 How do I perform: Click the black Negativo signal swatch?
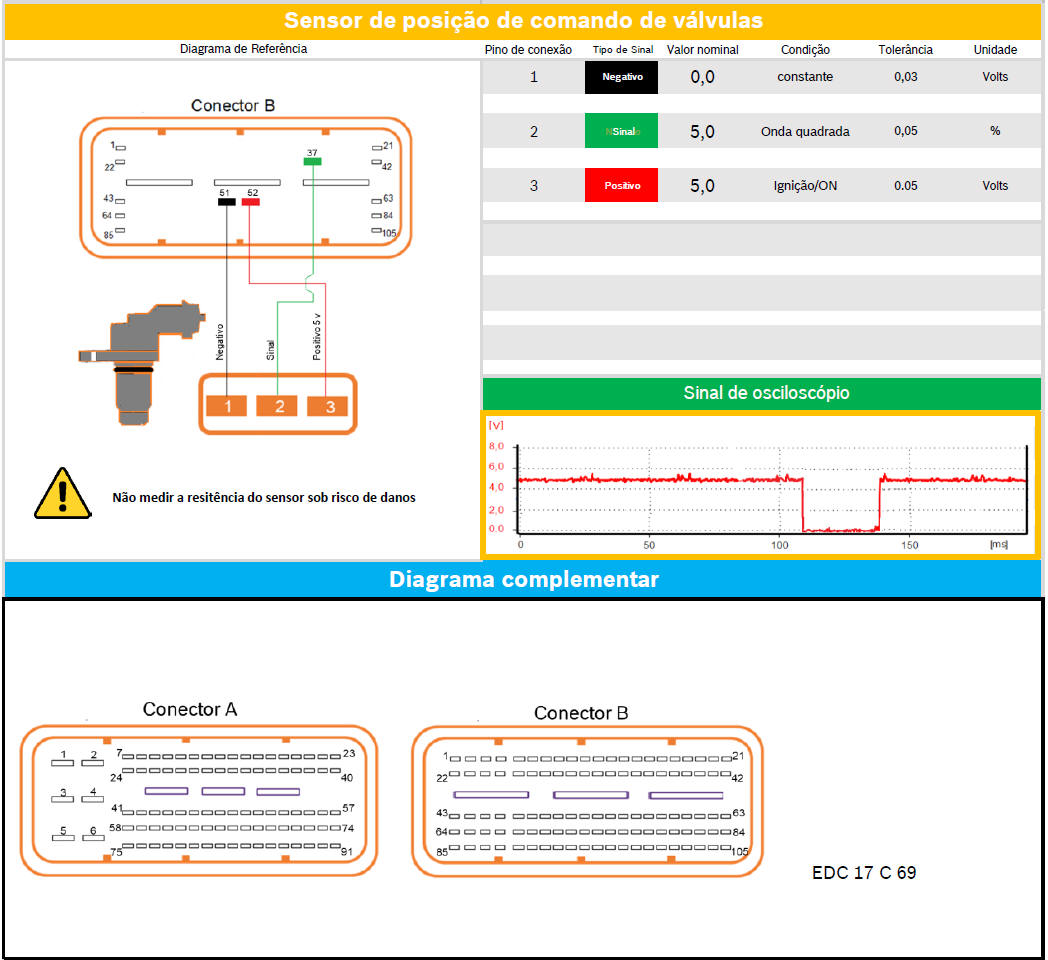pyautogui.click(x=621, y=77)
